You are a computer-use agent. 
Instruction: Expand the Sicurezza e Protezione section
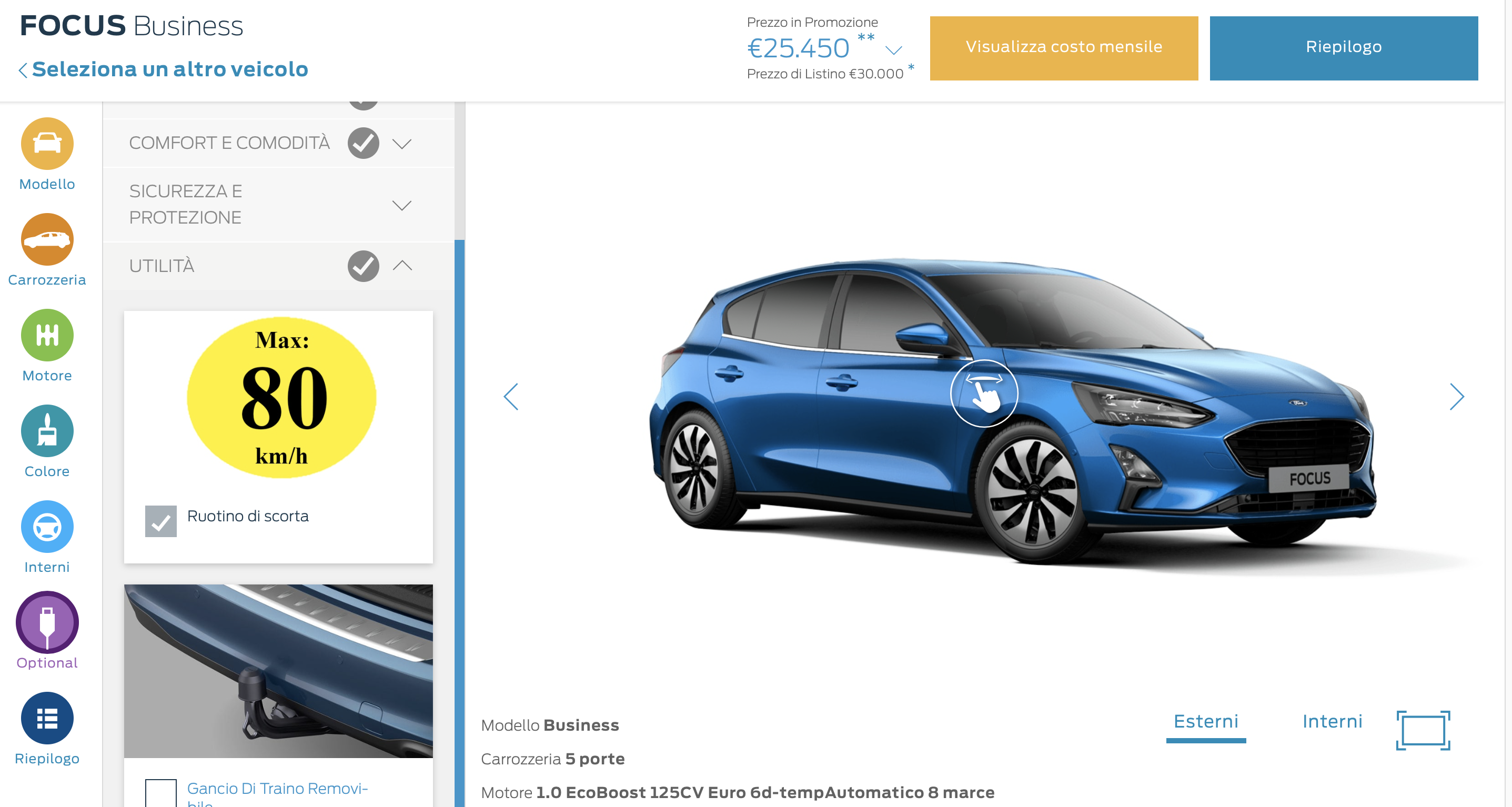(x=401, y=205)
